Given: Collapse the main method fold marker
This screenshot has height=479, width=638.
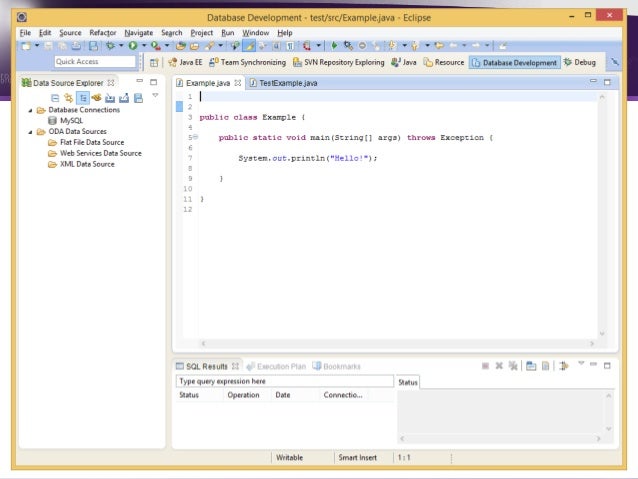Looking at the screenshot, I should pyautogui.click(x=195, y=137).
